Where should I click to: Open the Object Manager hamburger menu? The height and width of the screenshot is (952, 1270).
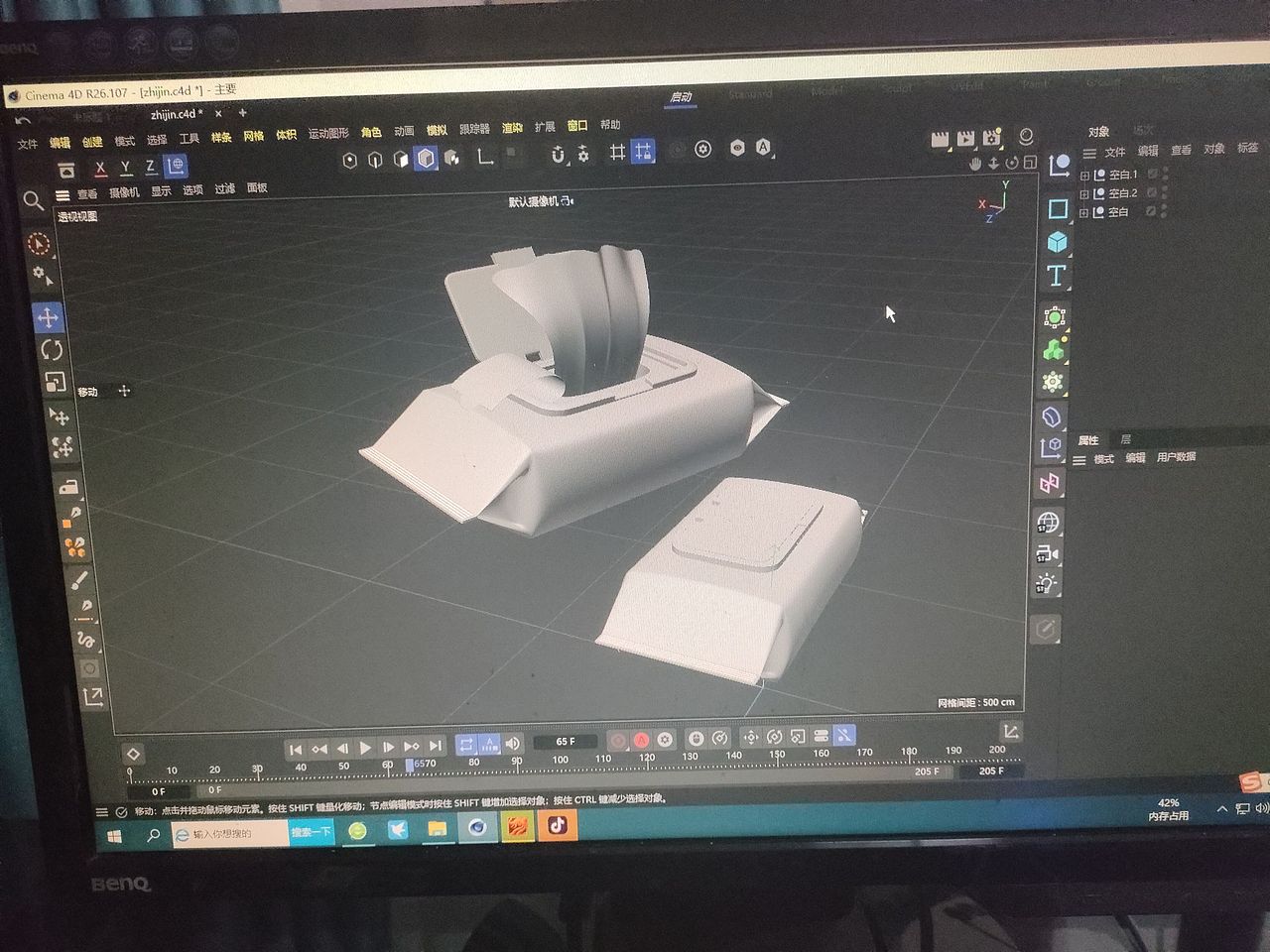pos(1090,153)
